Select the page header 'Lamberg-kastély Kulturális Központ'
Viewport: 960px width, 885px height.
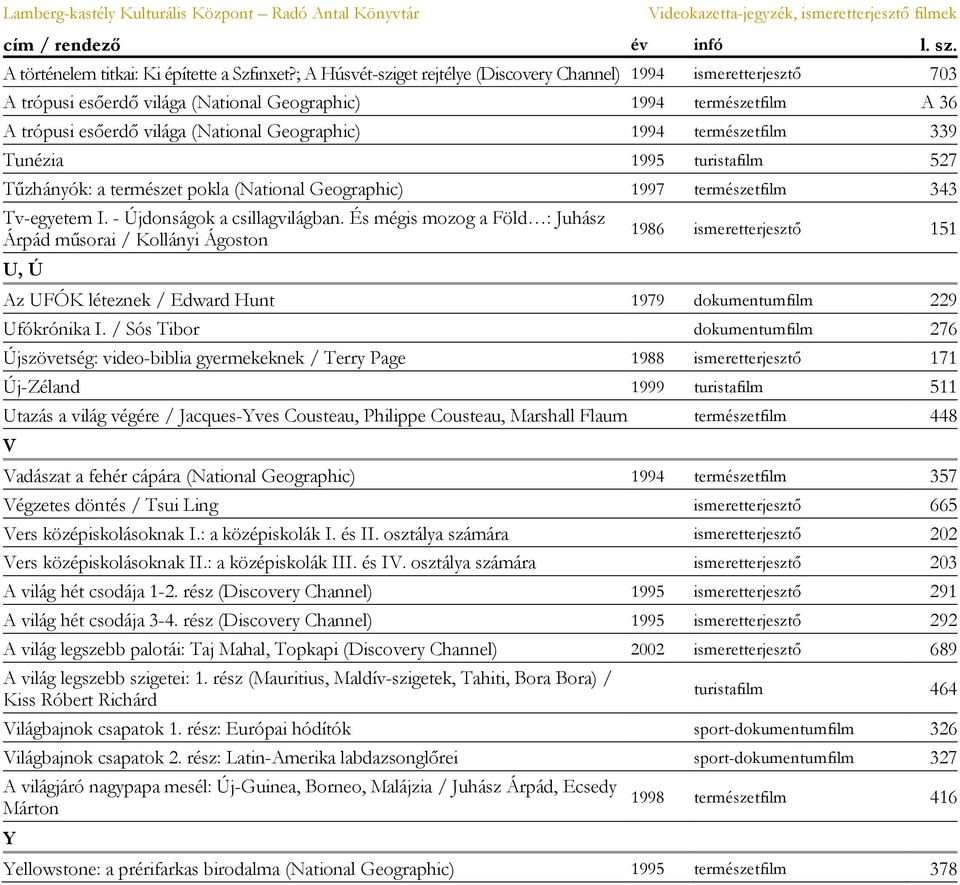click(128, 13)
